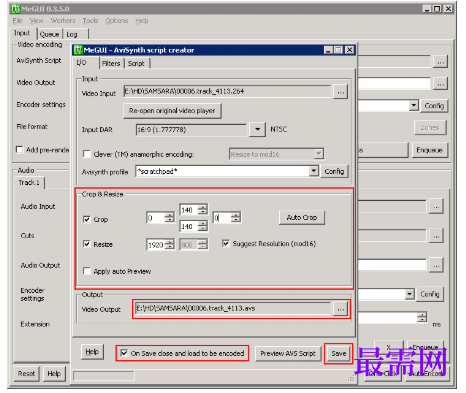Open the Tools menu
The image size is (466, 393).
point(90,21)
